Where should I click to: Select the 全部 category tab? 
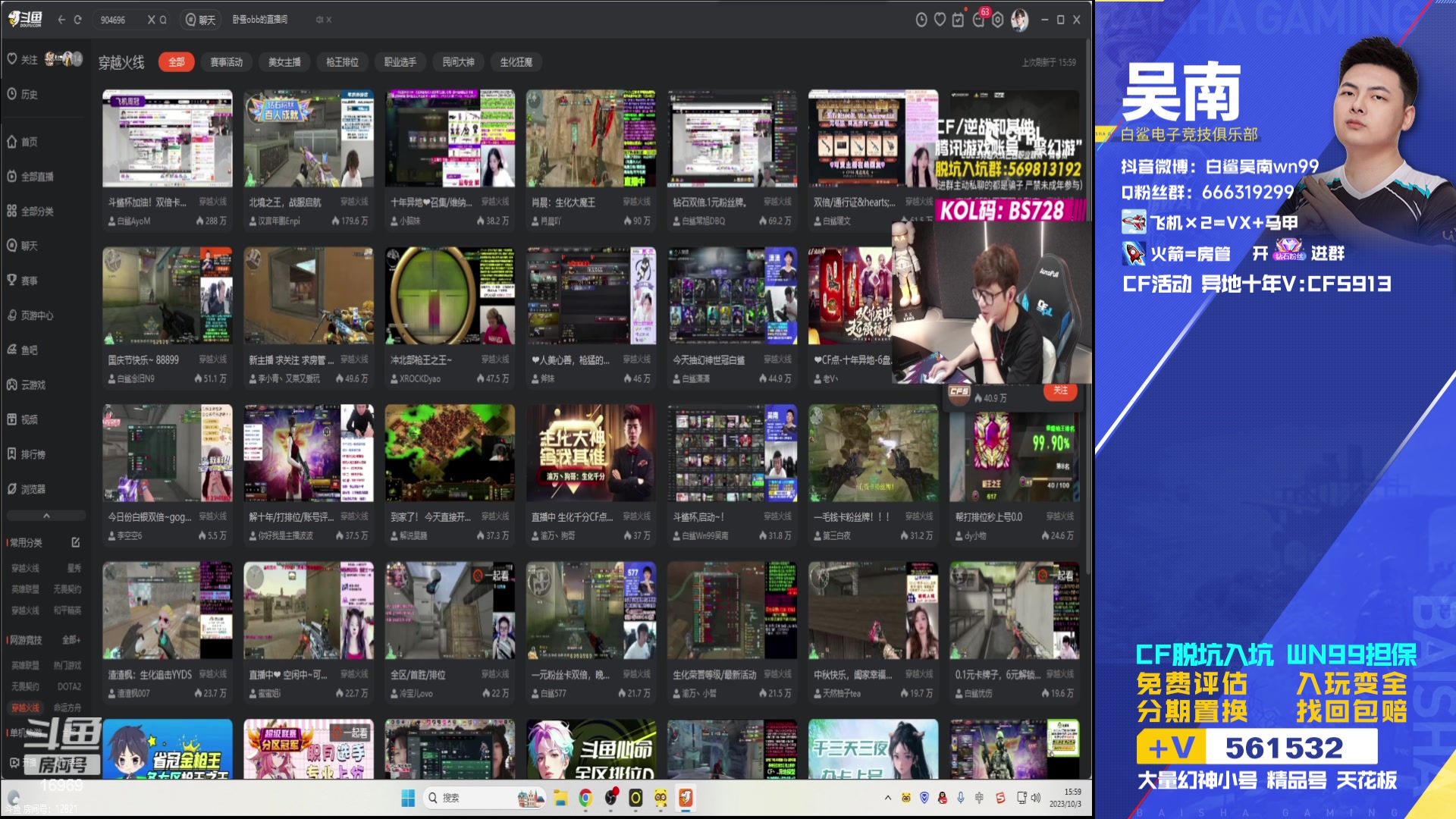click(x=177, y=62)
